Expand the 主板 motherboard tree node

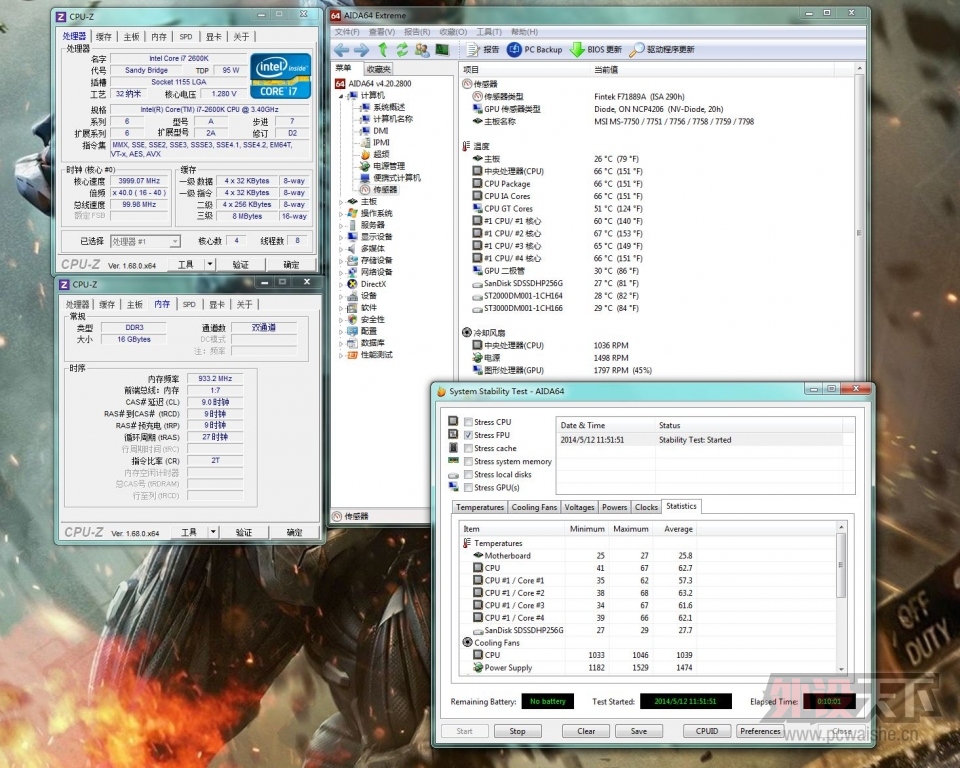point(342,201)
